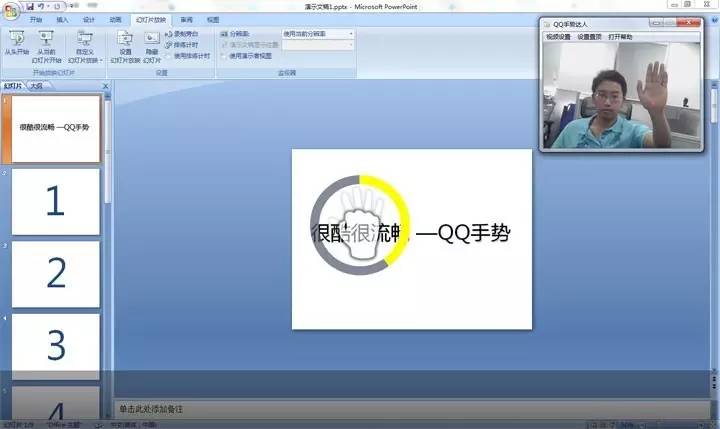Open 自定义幻灯片放映 dropdown
The width and height of the screenshot is (720, 429).
tap(85, 47)
